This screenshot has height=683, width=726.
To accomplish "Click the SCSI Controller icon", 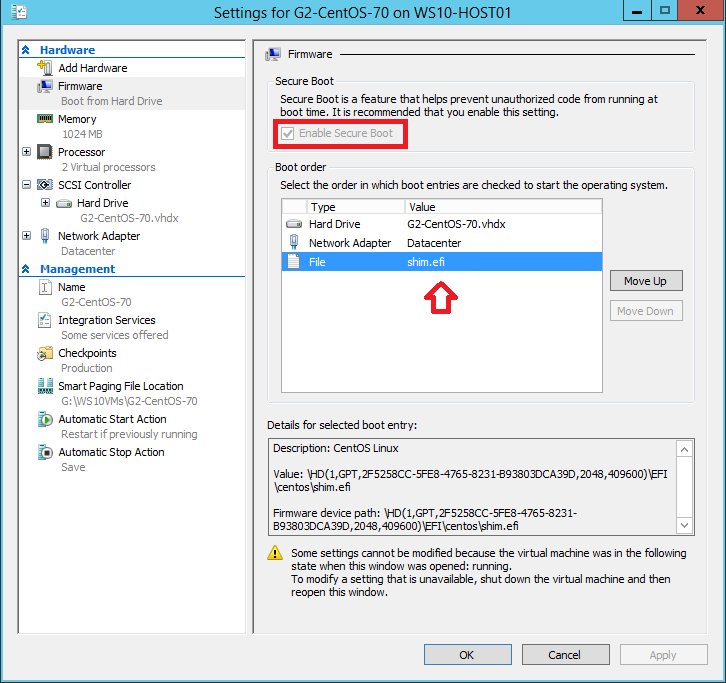I will tap(45, 185).
